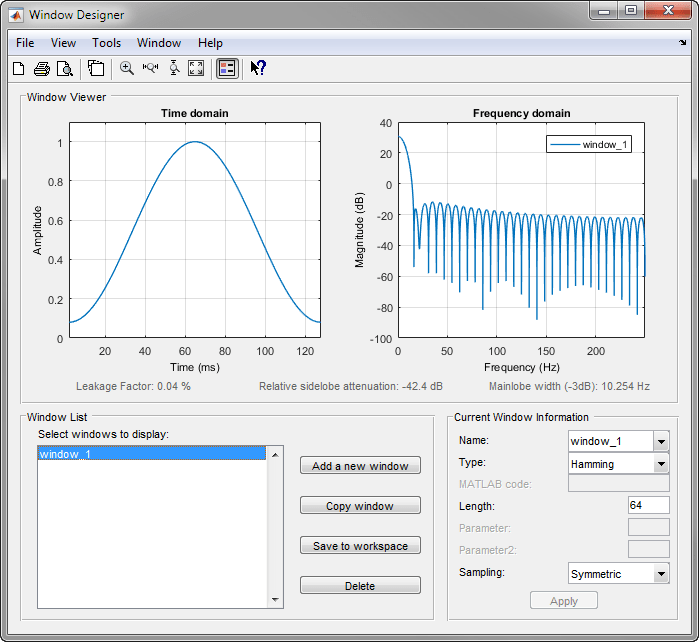
Task: Click the Full View zoom icon
Action: tap(196, 68)
